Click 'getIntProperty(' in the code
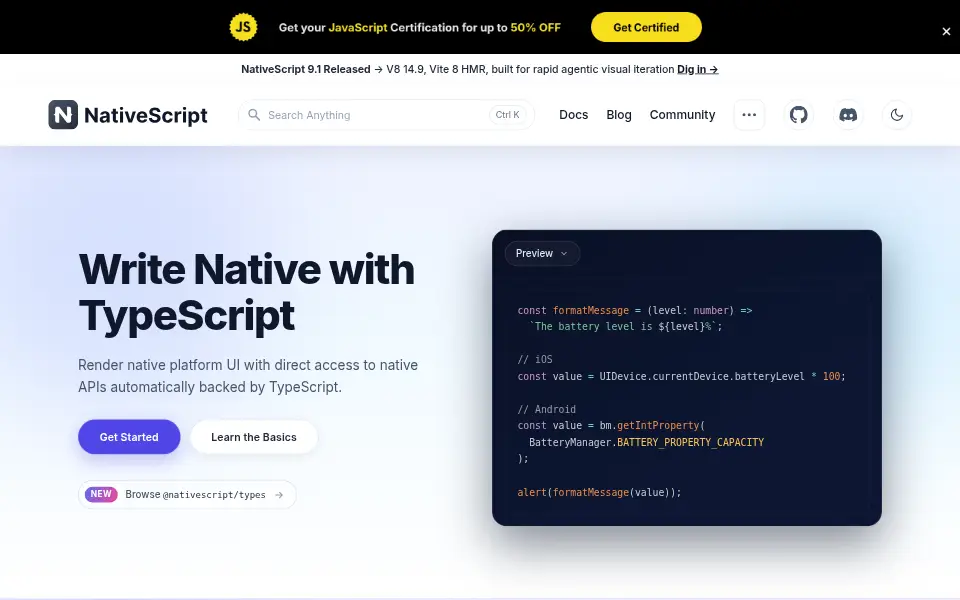960x600 pixels. click(661, 426)
